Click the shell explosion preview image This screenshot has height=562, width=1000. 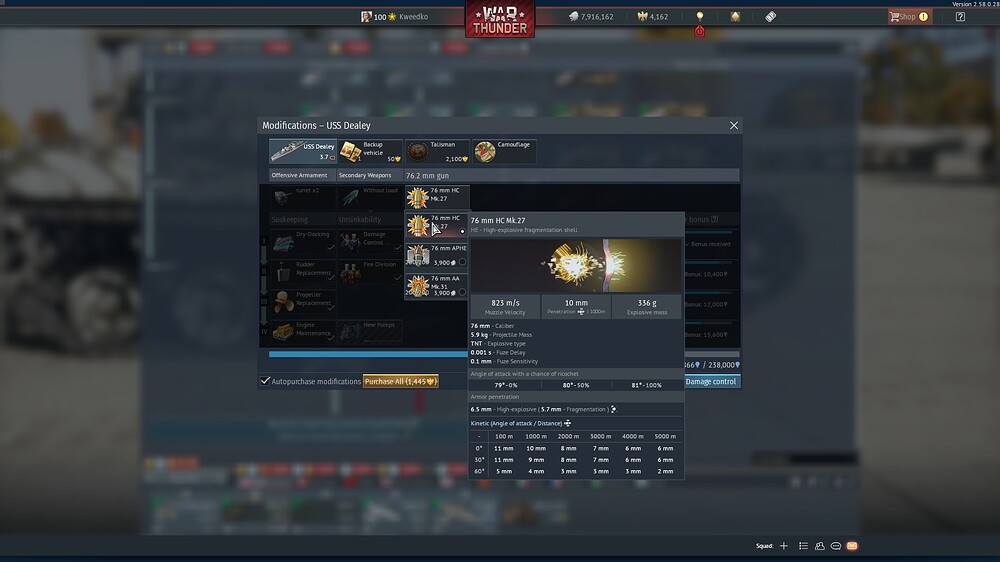(x=576, y=265)
